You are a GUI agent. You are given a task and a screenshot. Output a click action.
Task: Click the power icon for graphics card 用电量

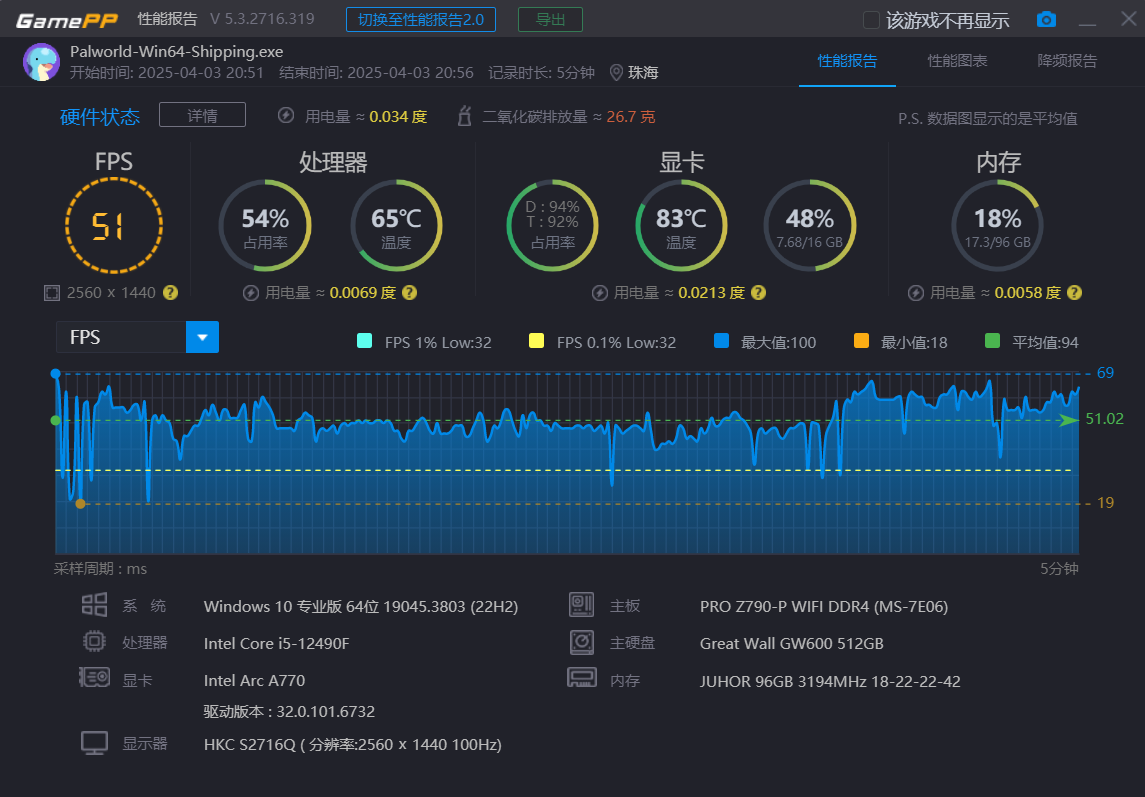tap(600, 293)
